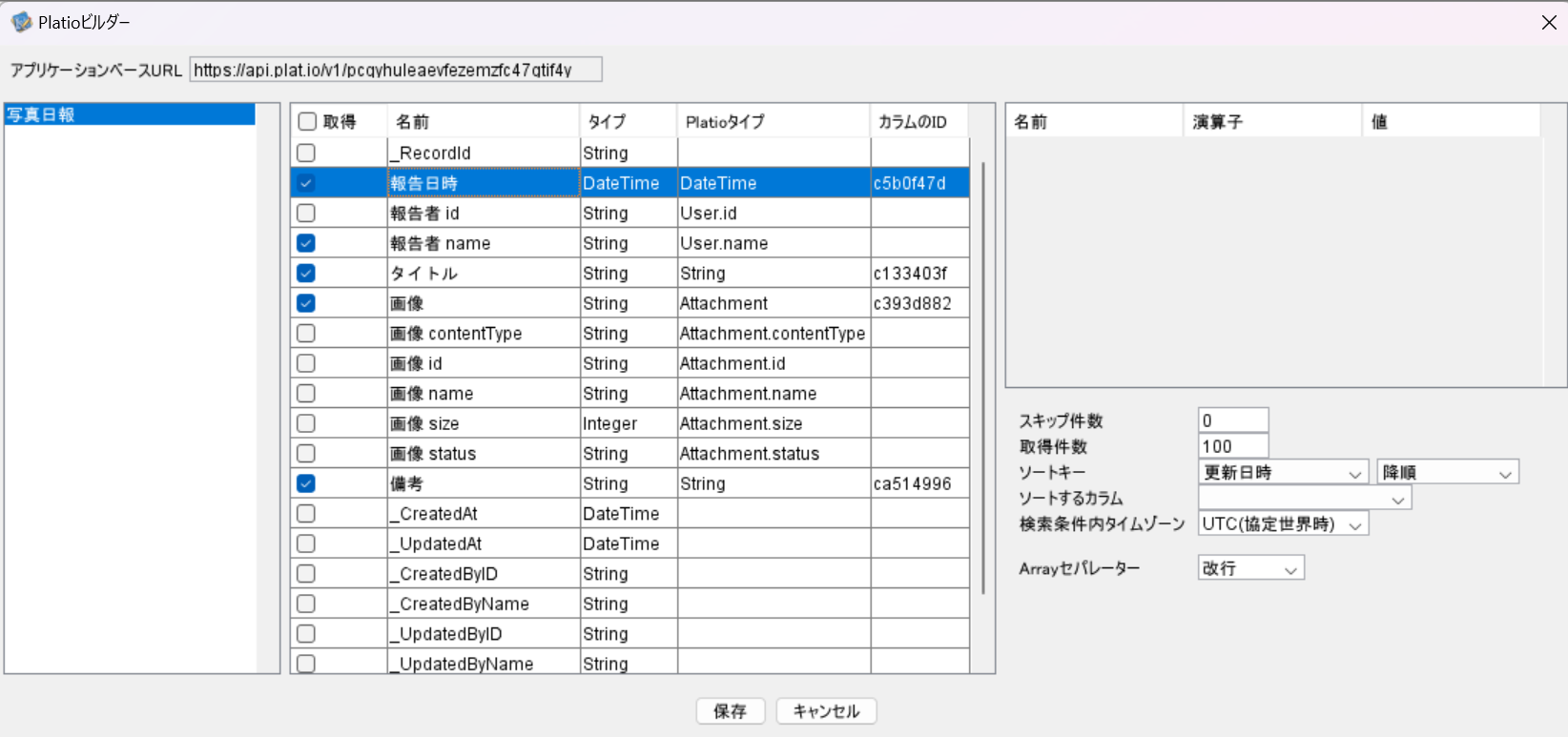The height and width of the screenshot is (737, 1568).
Task: Uncheck the 備考 row checkbox
Action: point(306,483)
